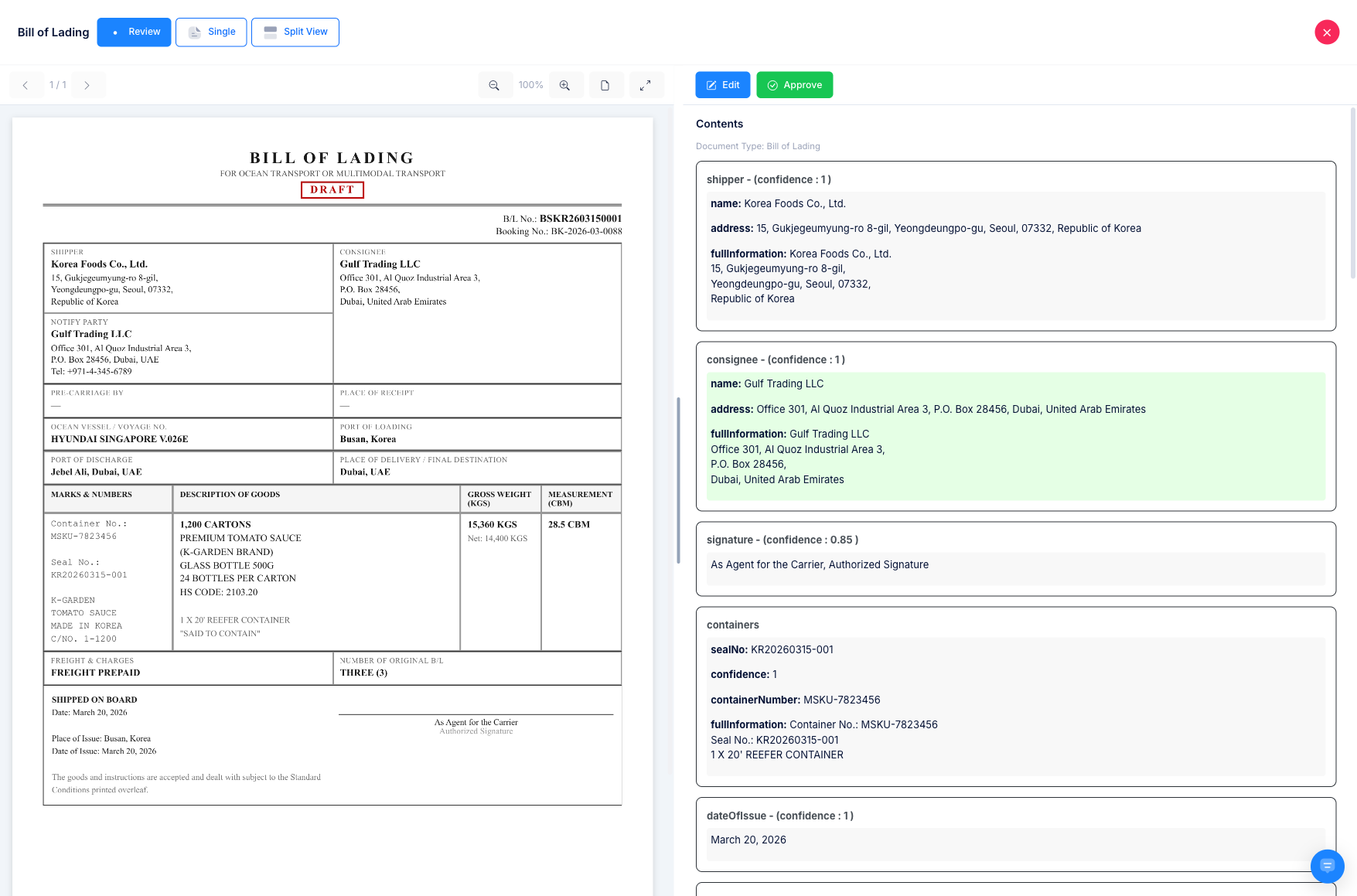Switch to Review mode

tap(134, 32)
